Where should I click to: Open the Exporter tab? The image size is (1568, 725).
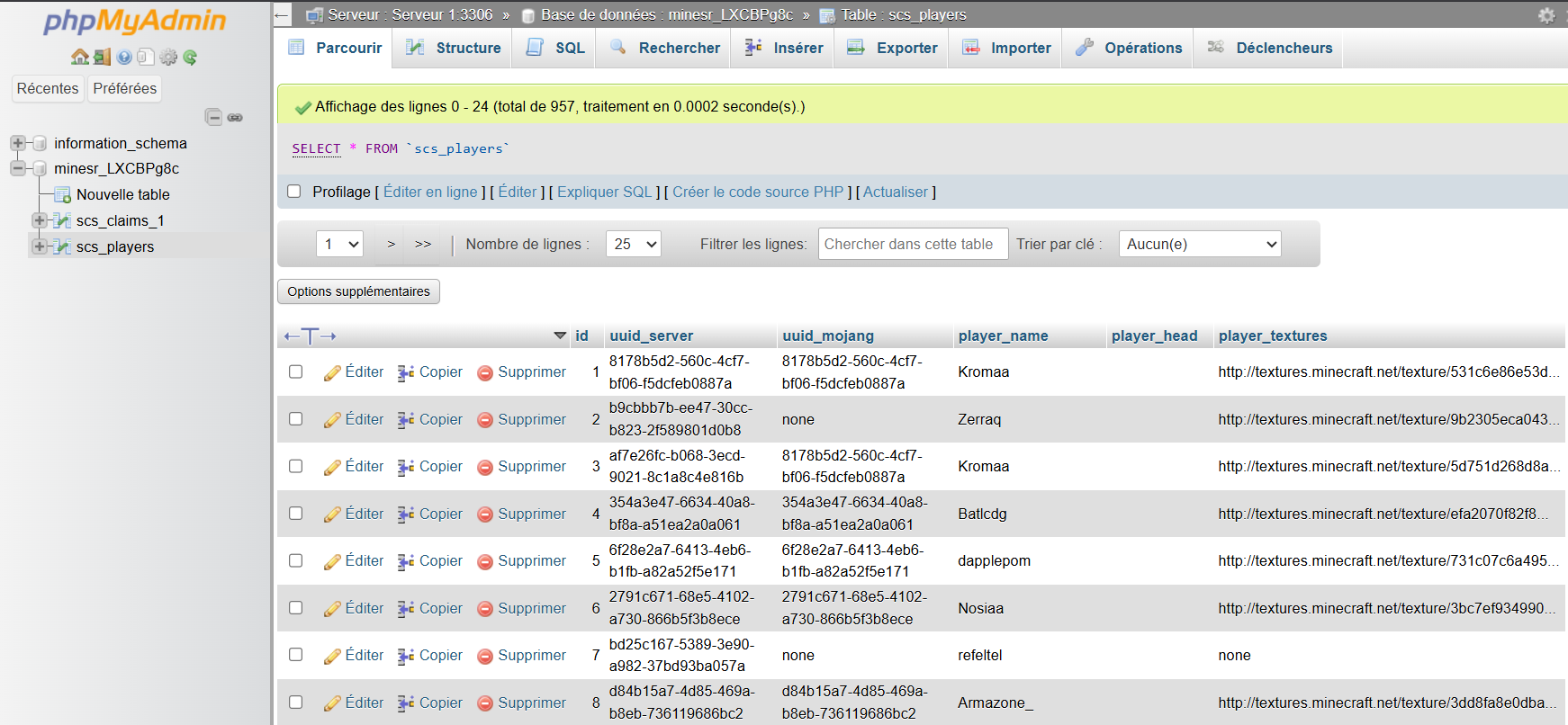(x=892, y=48)
